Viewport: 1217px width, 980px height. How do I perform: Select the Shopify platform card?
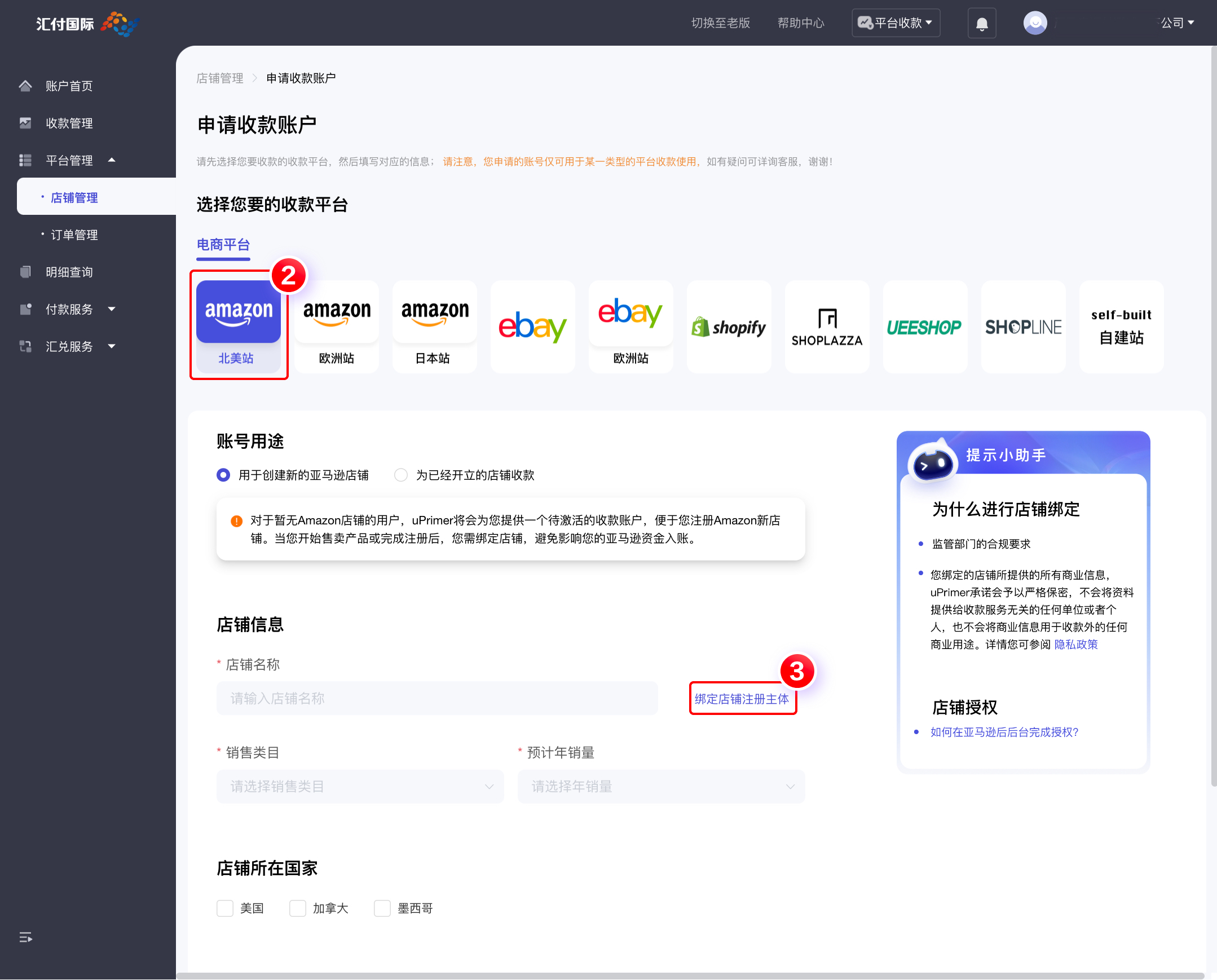point(729,326)
